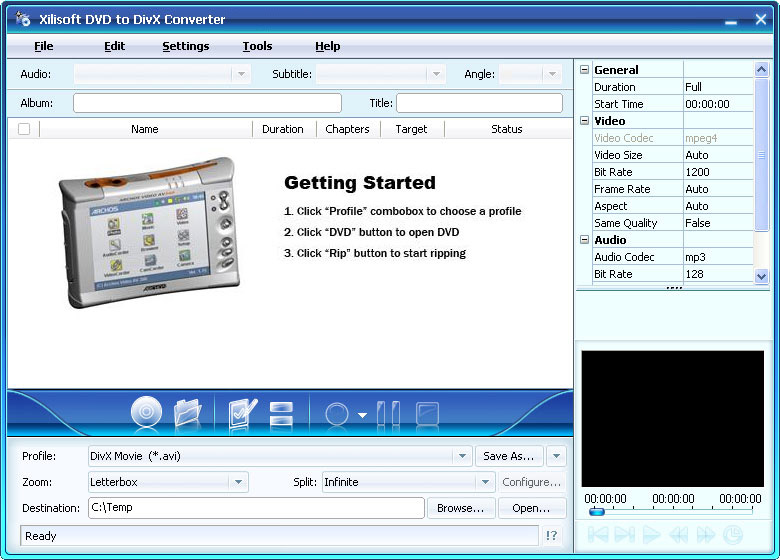Click the fast forward preview button
Viewport: 780px width, 560px height.
tap(705, 535)
